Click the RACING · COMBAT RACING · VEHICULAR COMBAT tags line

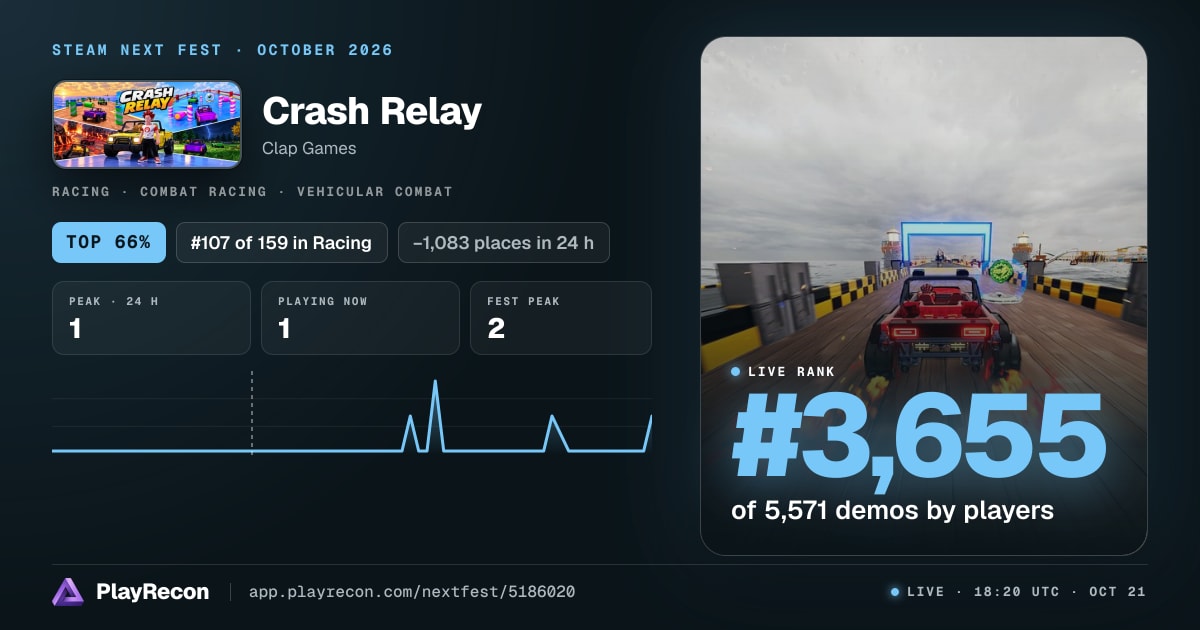click(252, 191)
